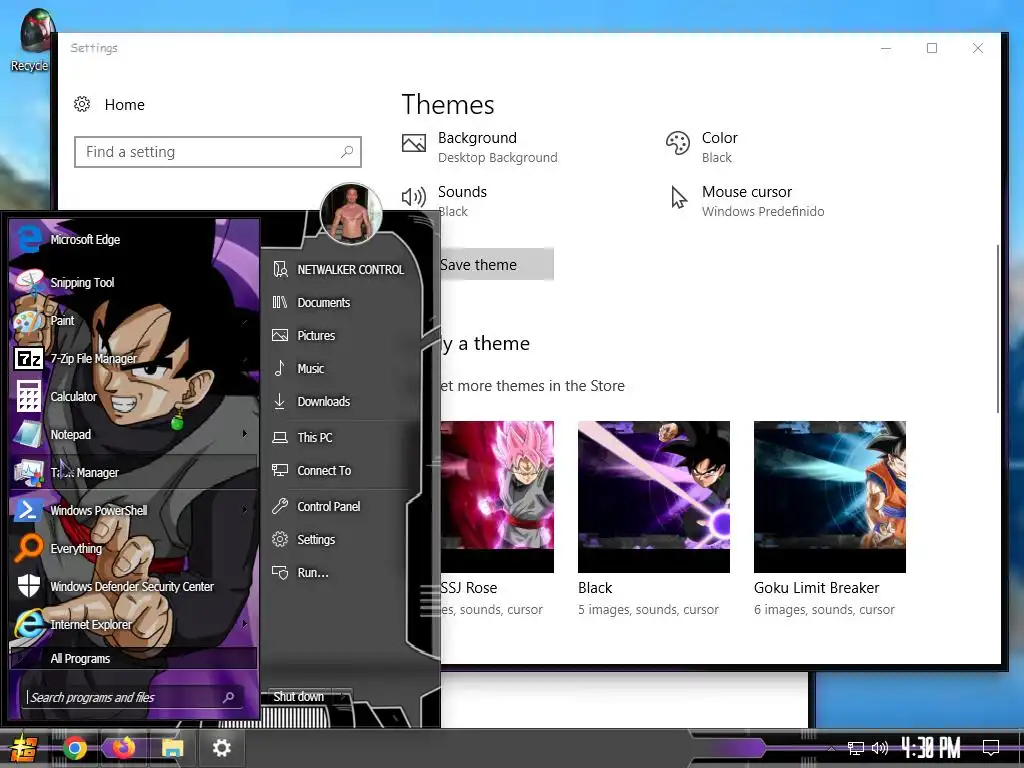Viewport: 1024px width, 768px height.
Task: Maximize the Settings window
Action: 932,48
